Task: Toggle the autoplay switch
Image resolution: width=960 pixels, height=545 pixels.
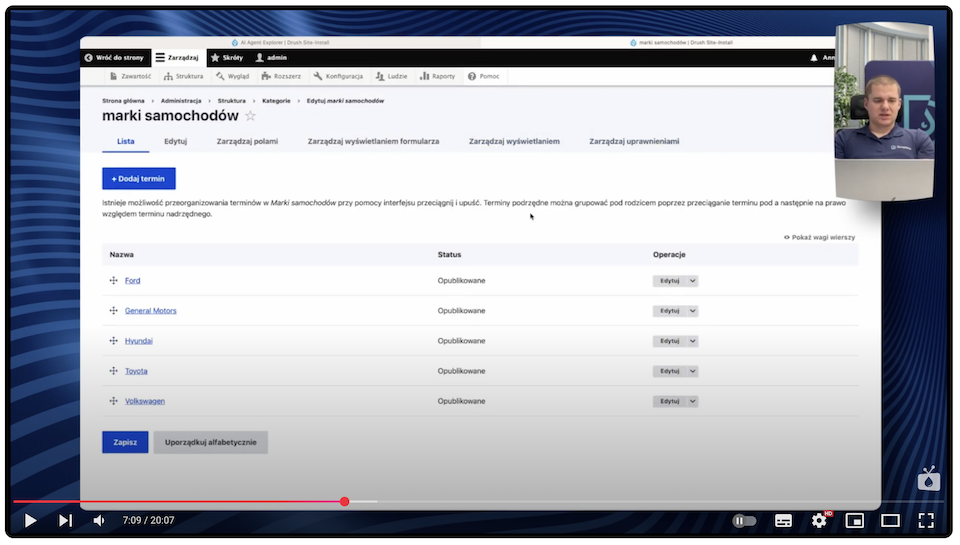Action: [x=744, y=521]
